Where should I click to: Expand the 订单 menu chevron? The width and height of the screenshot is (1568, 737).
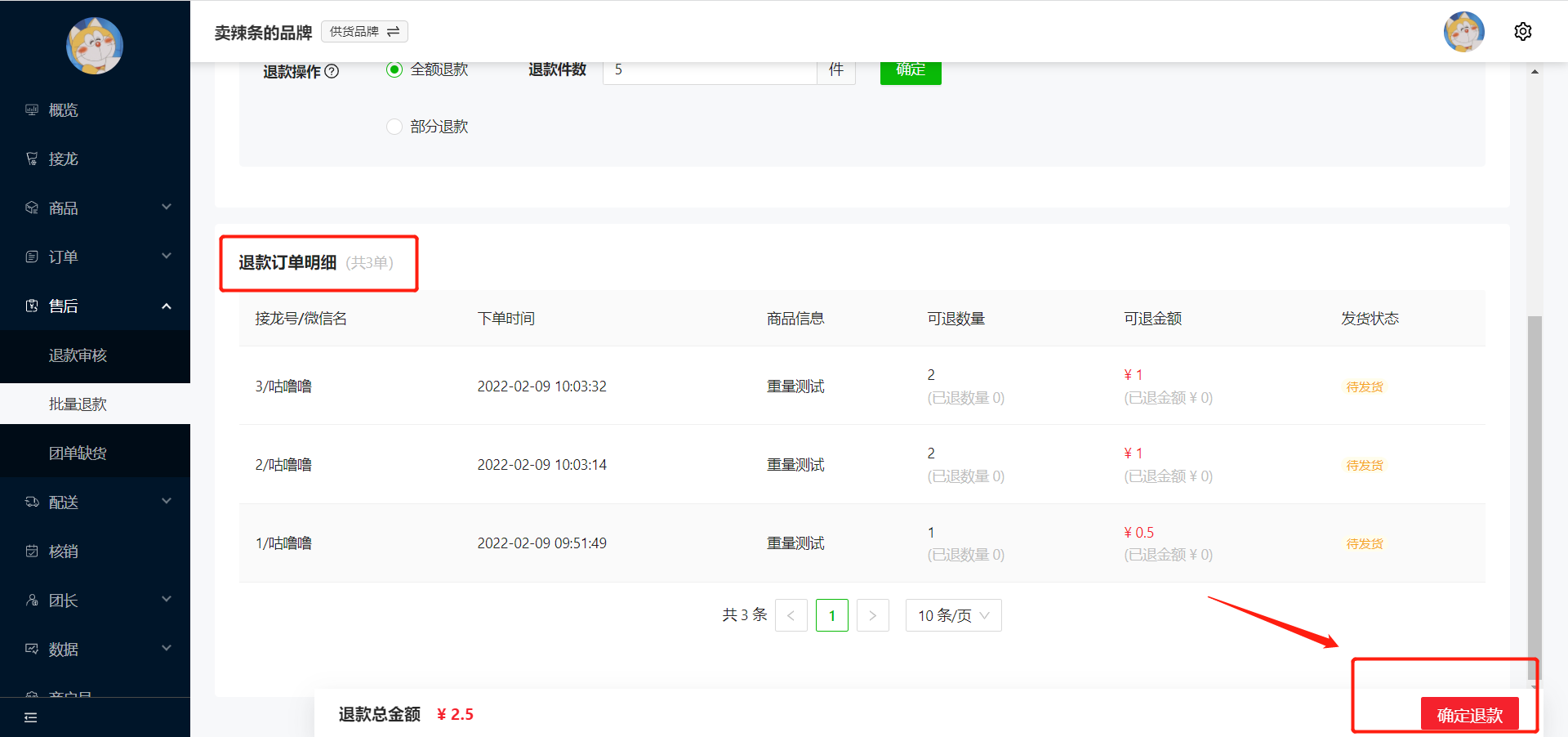tap(167, 256)
